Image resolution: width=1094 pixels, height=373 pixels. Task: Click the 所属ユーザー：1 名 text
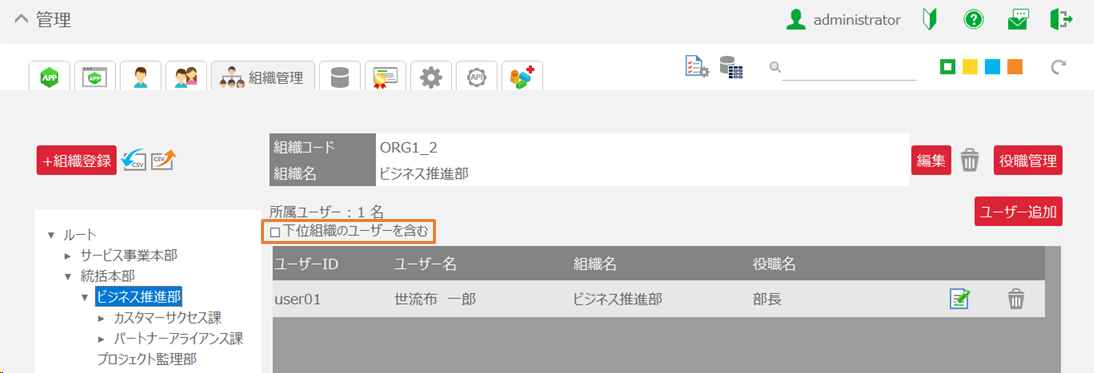click(x=327, y=211)
